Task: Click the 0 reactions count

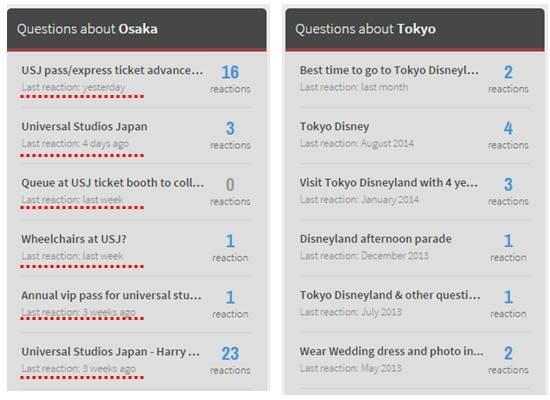Action: pyautogui.click(x=230, y=192)
